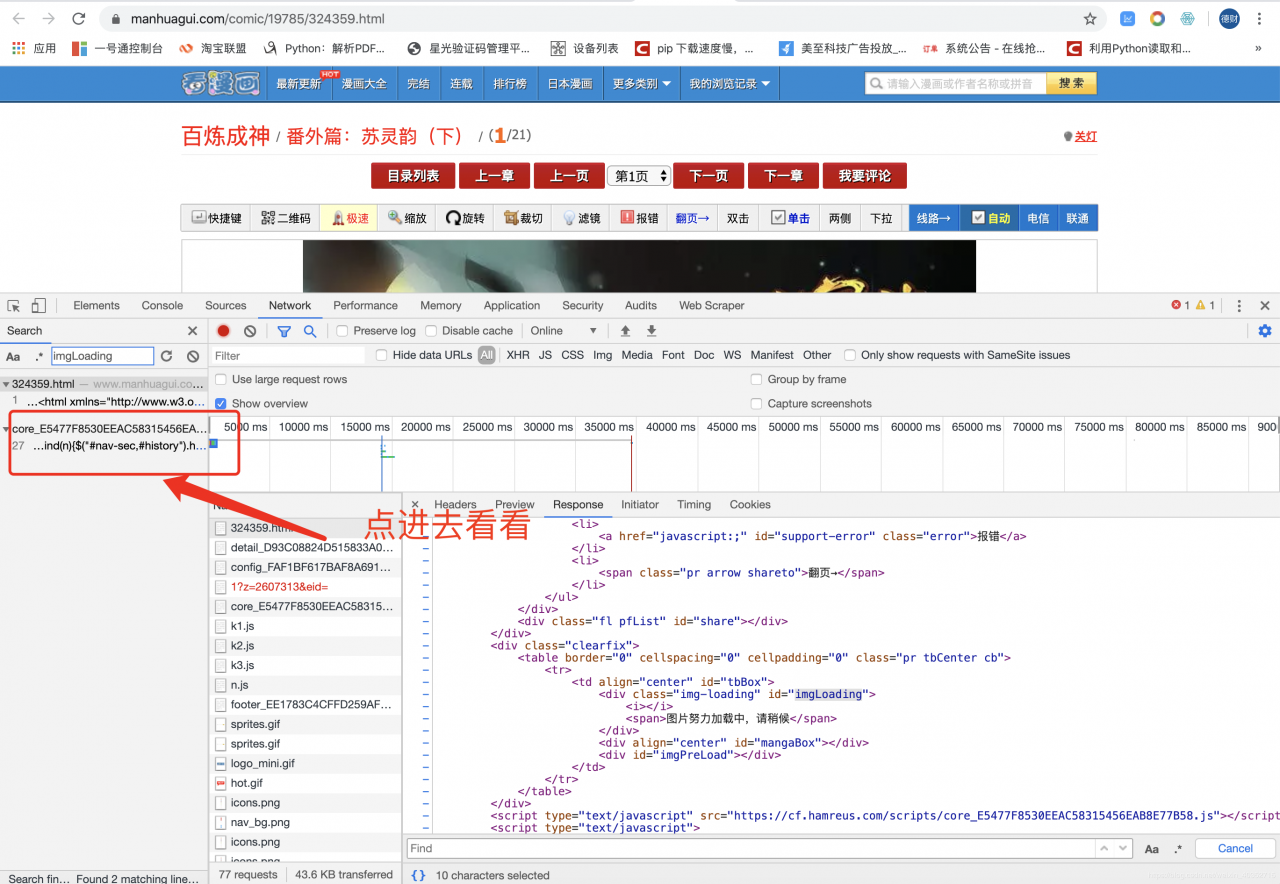The width and height of the screenshot is (1280, 884).
Task: Open the Timing tab of the request
Action: [694, 505]
